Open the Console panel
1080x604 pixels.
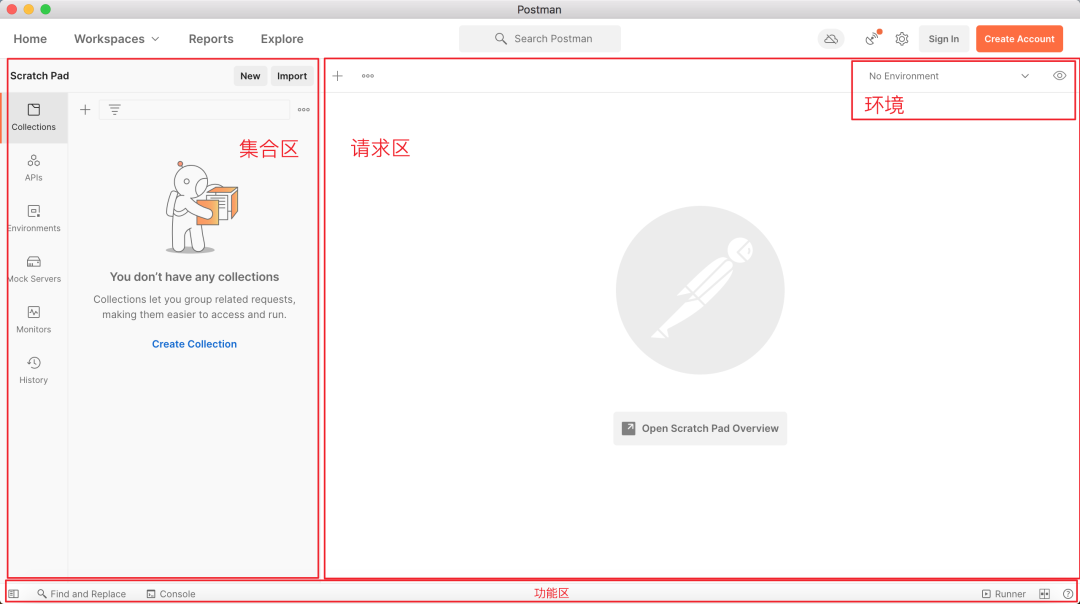pos(171,594)
